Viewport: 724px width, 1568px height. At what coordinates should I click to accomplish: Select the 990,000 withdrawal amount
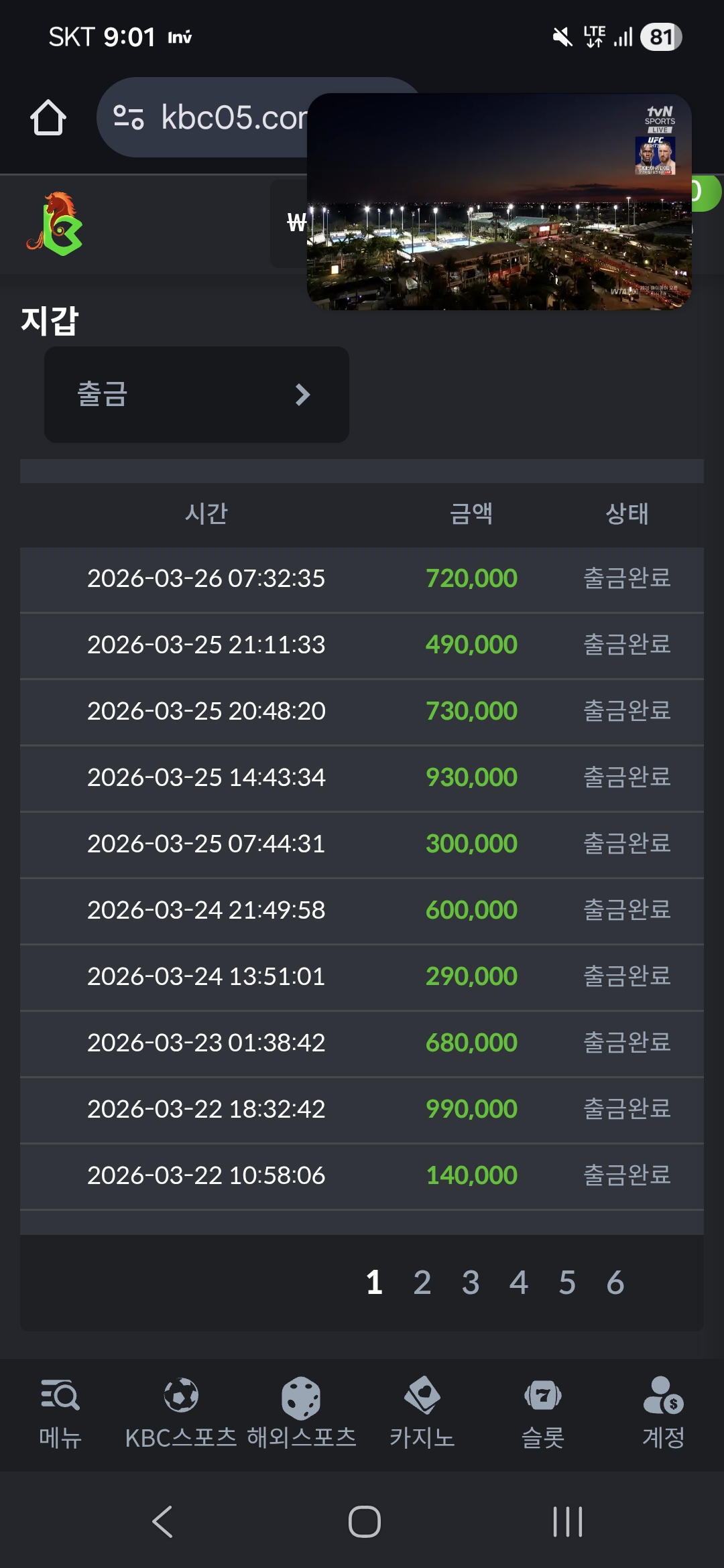click(471, 1109)
